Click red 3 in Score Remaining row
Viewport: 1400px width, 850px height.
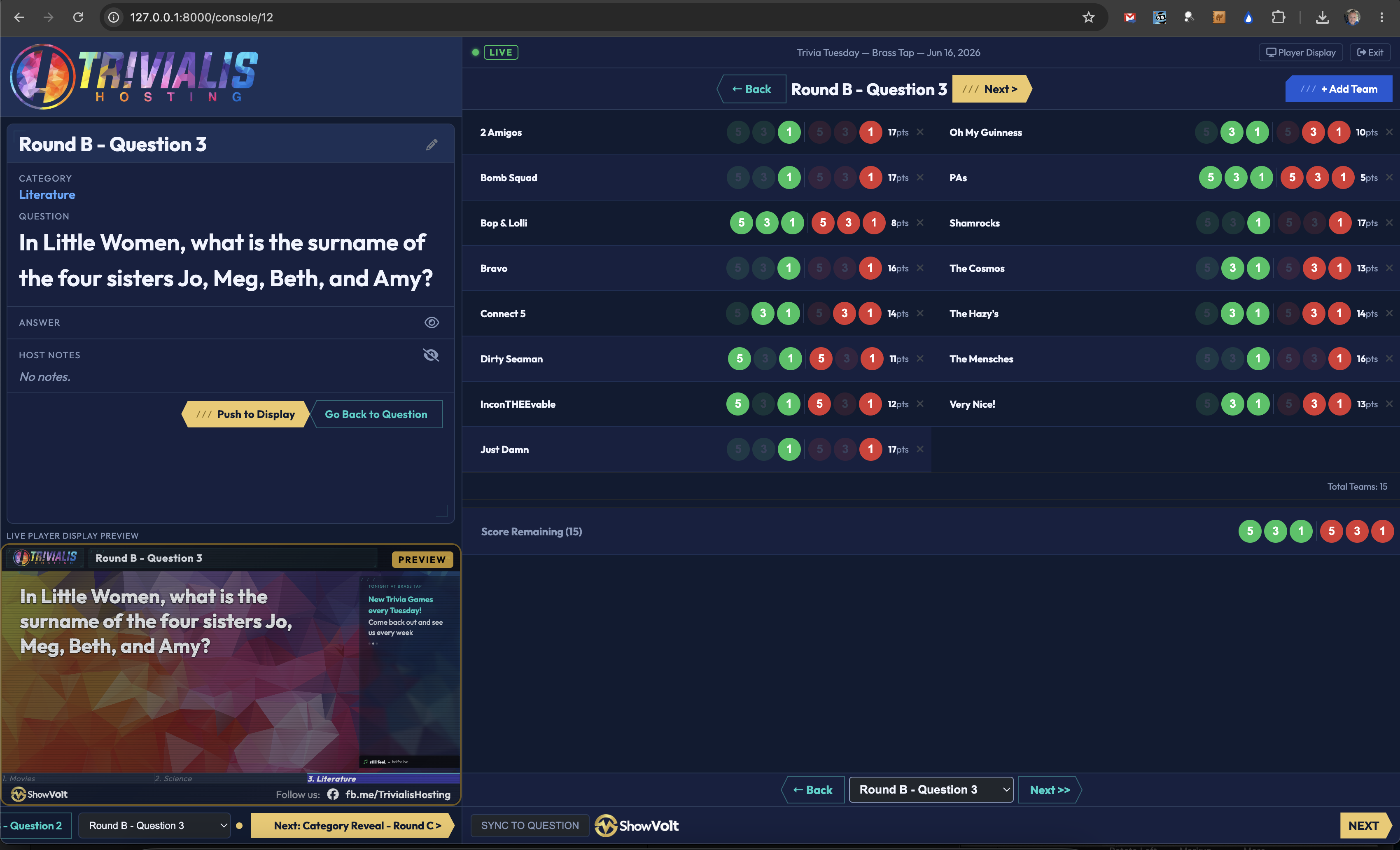[x=1357, y=532]
